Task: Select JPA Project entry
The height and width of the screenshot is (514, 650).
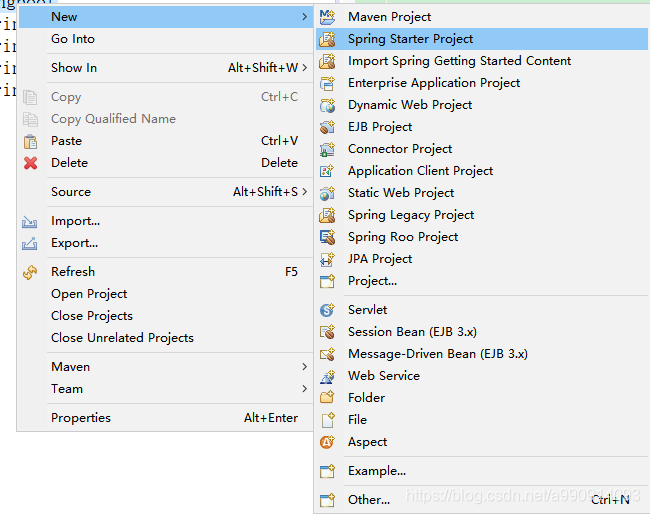Action: 482,259
